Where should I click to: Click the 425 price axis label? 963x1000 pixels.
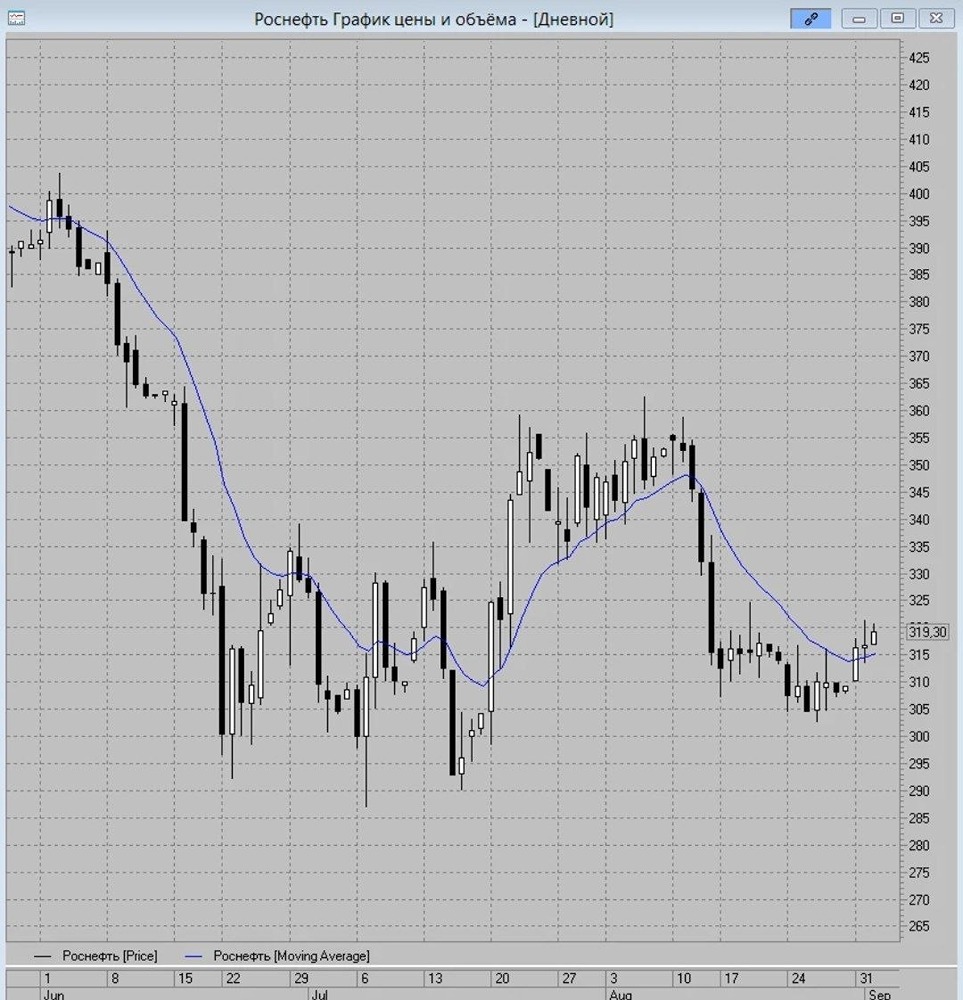[x=919, y=58]
